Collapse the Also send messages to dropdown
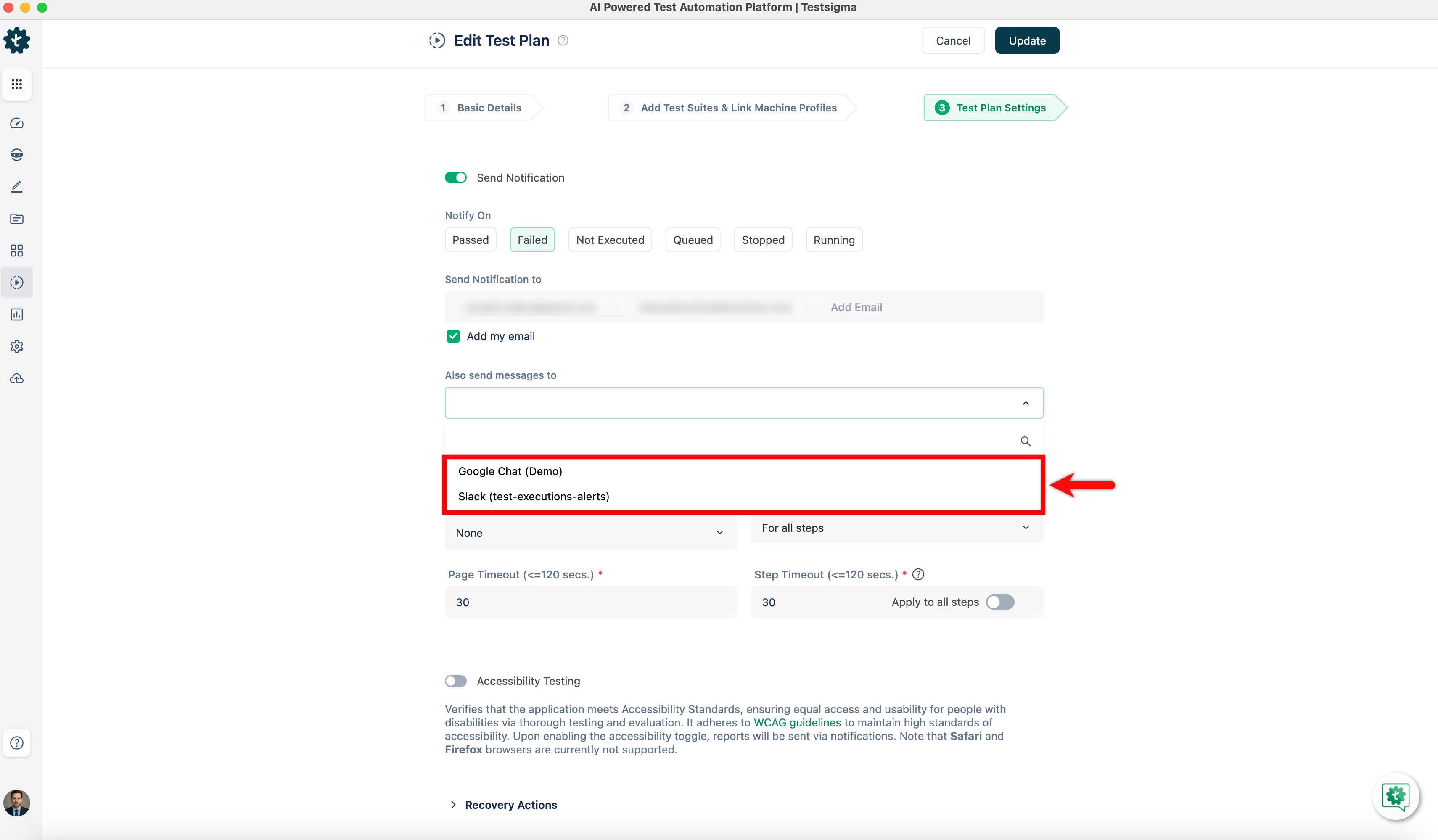 pos(1026,403)
